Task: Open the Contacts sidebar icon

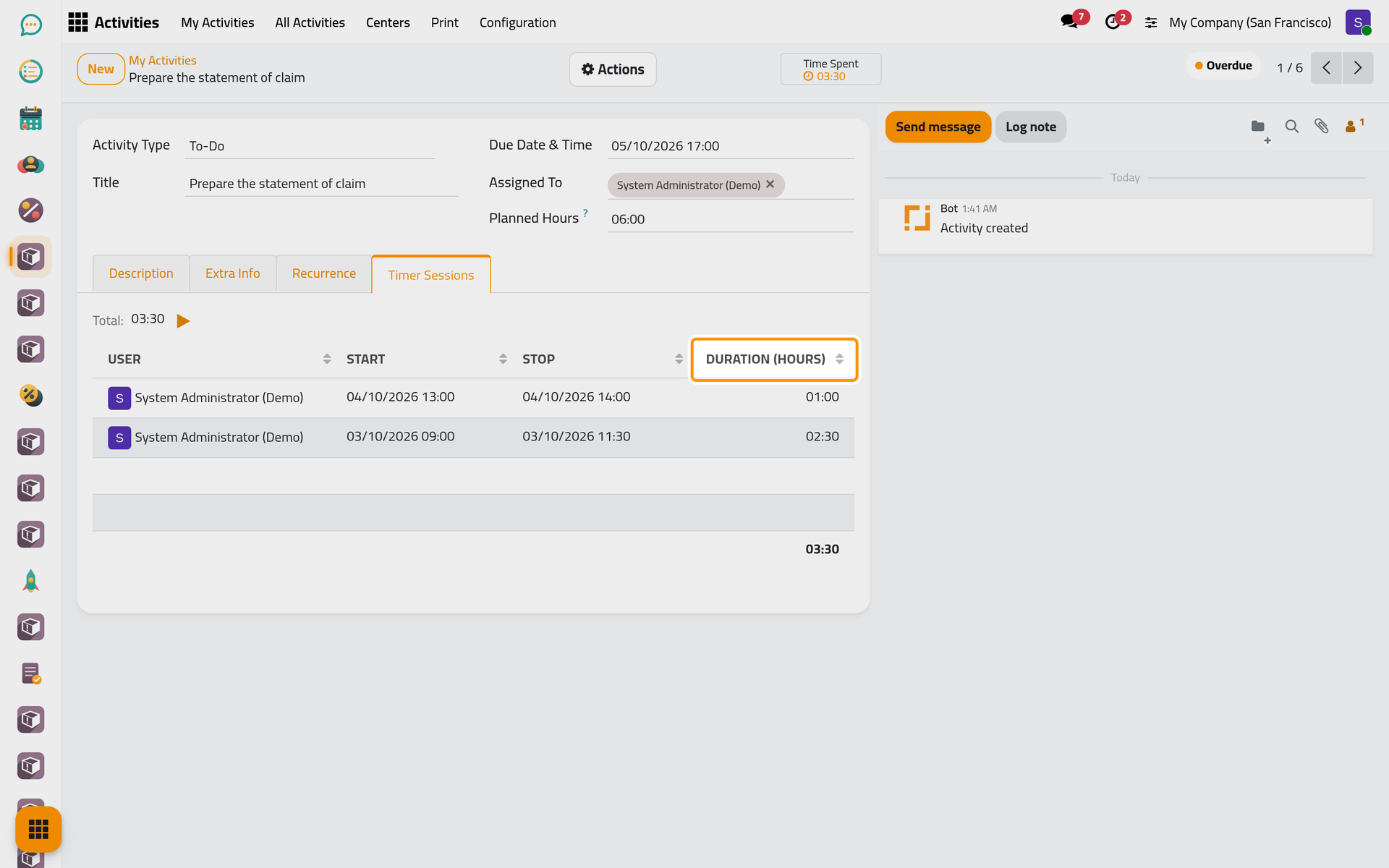Action: 30,164
